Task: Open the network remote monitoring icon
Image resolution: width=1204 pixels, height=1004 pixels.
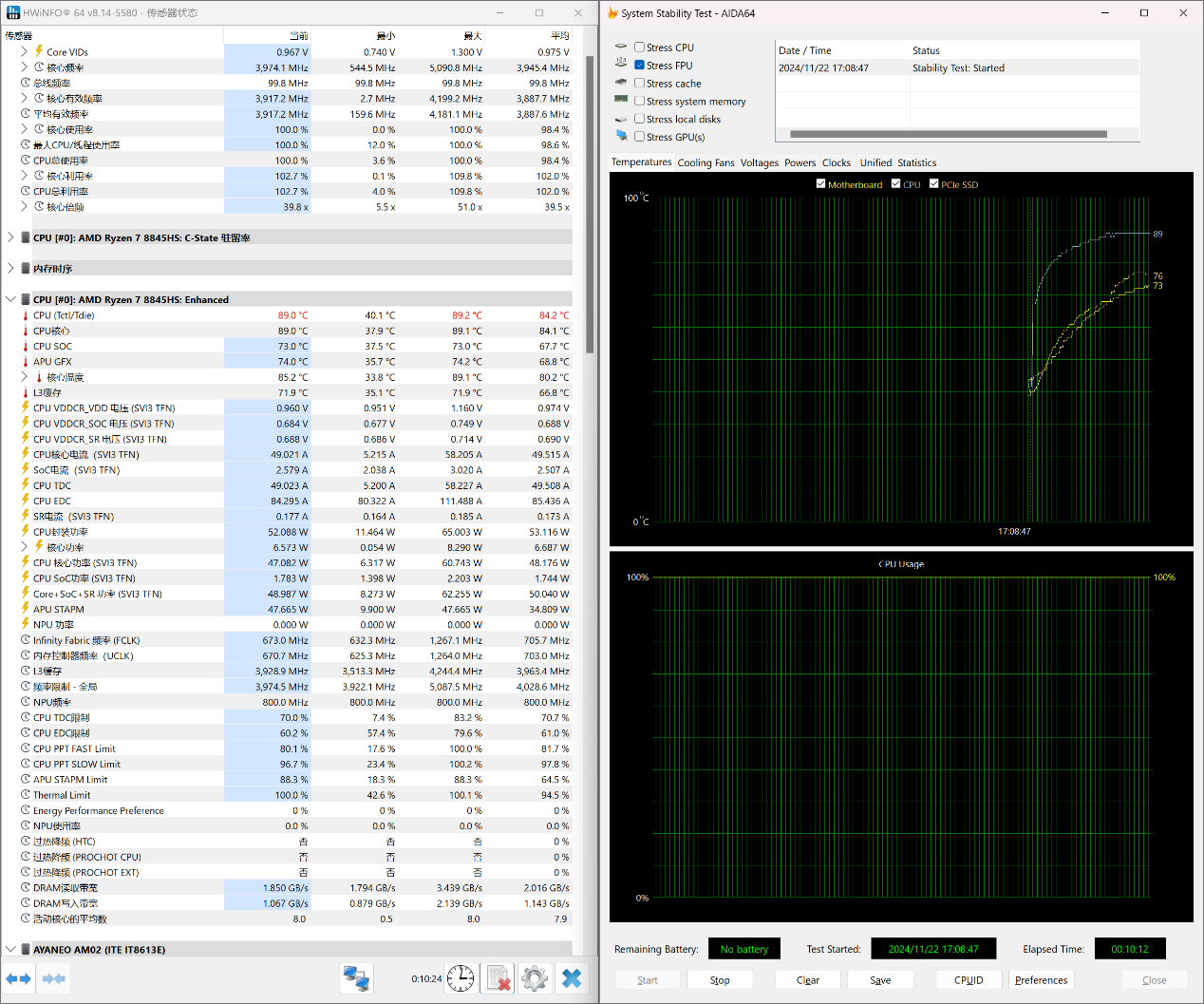Action: click(357, 978)
